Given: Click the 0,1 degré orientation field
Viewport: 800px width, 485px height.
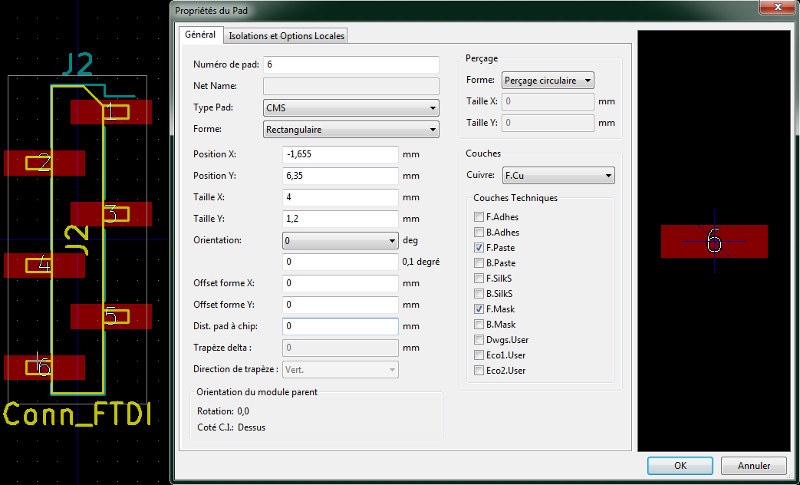Looking at the screenshot, I should coord(340,262).
